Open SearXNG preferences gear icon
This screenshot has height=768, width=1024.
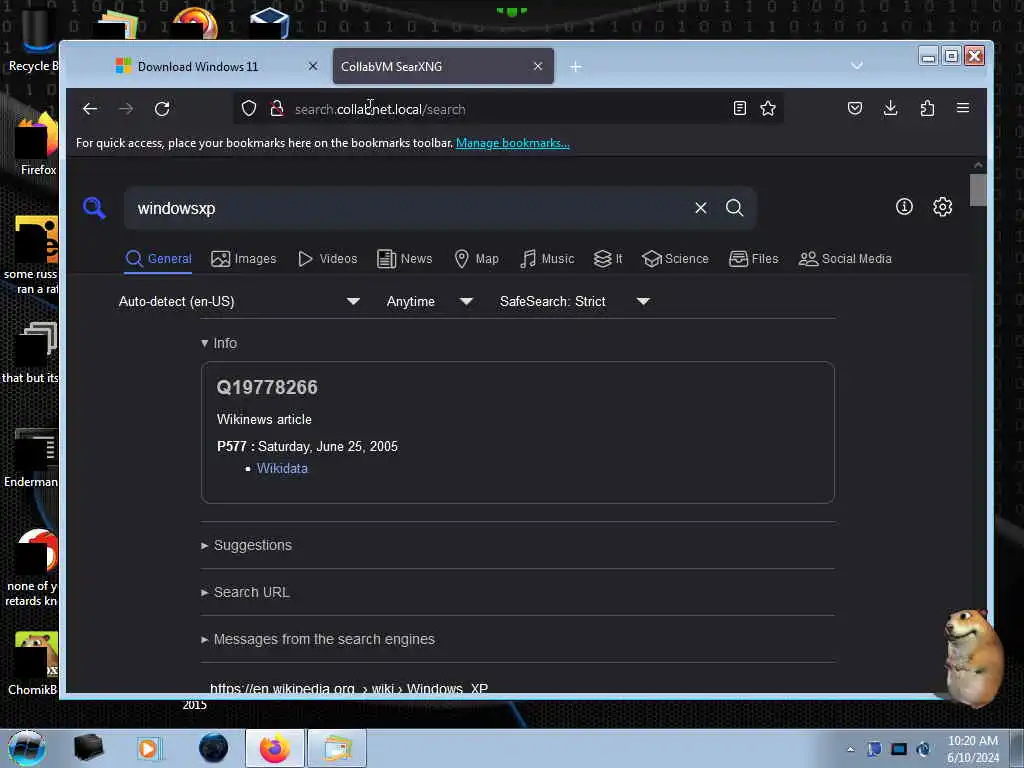point(942,207)
